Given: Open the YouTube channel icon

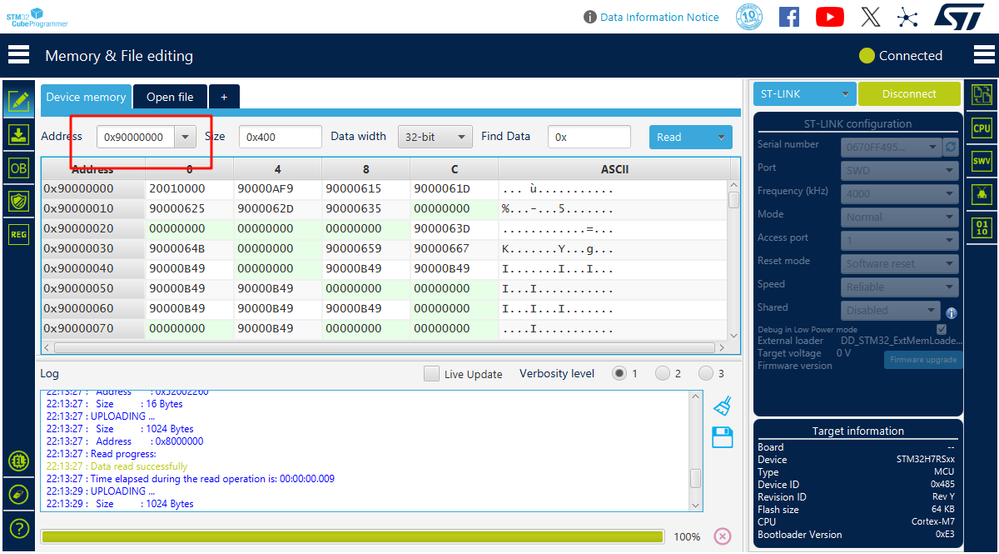Looking at the screenshot, I should tap(830, 17).
